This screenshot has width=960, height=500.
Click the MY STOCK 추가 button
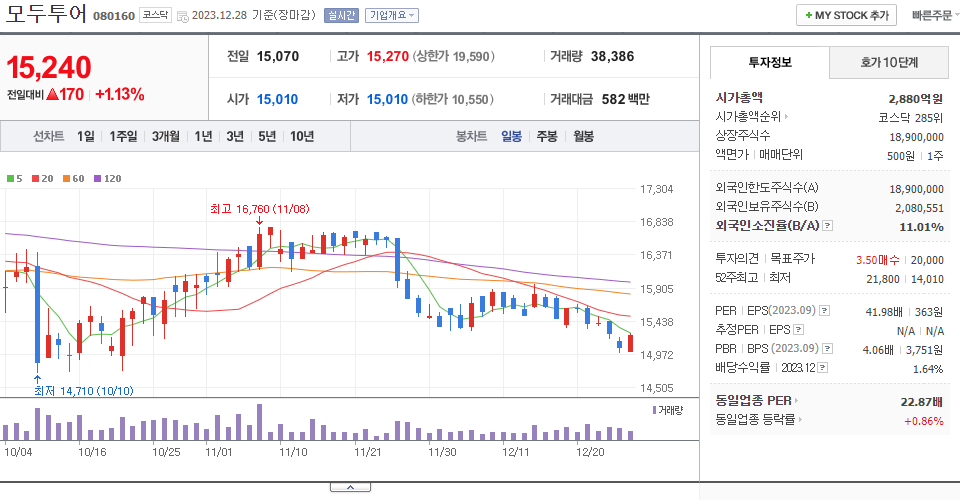pos(846,15)
